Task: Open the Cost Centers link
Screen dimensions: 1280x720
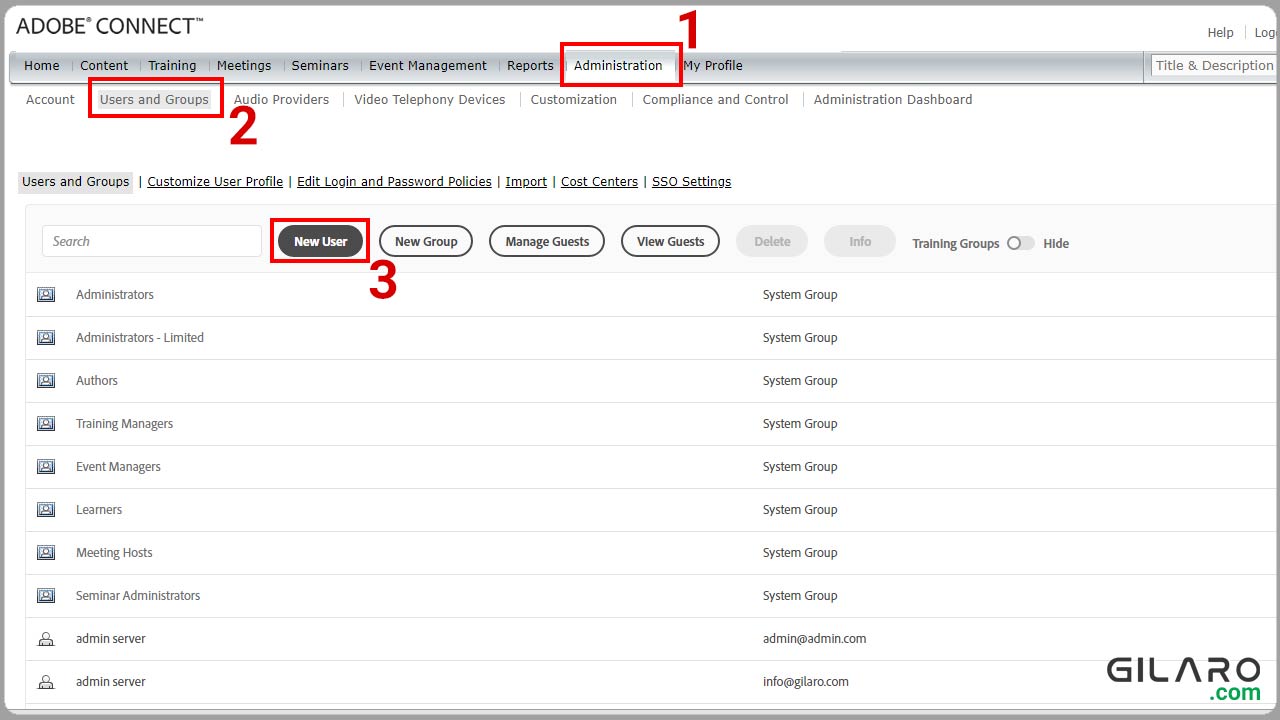Action: coord(599,182)
